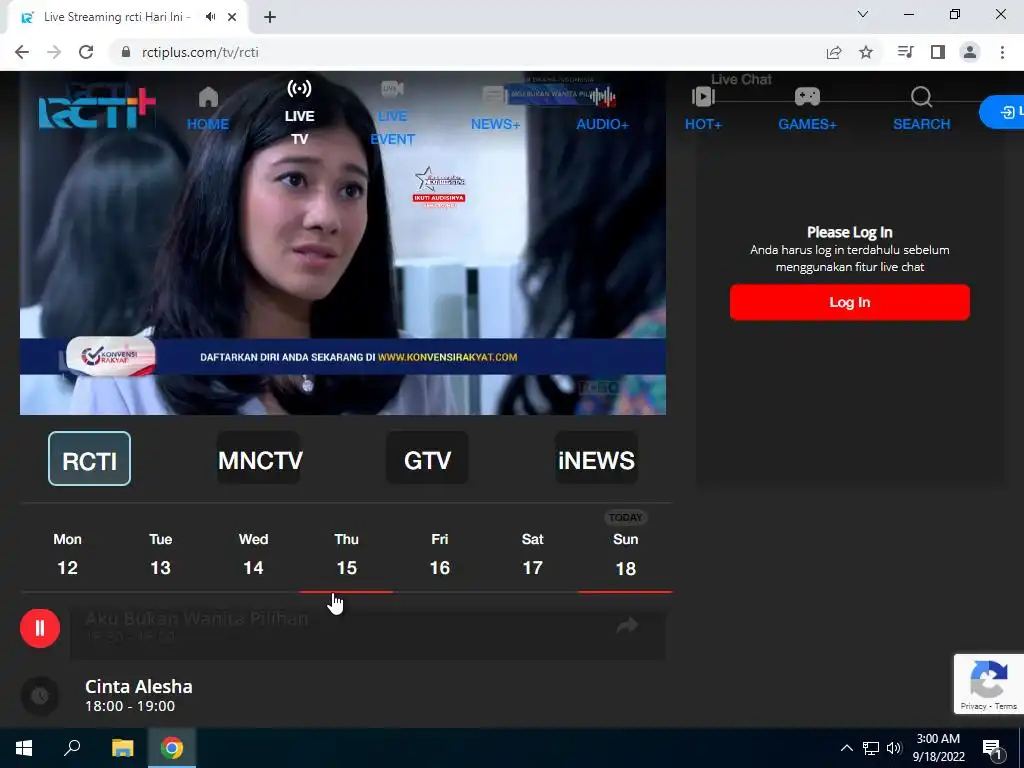The image size is (1024, 768).
Task: Select Mon 12 in schedule
Action: click(x=67, y=554)
